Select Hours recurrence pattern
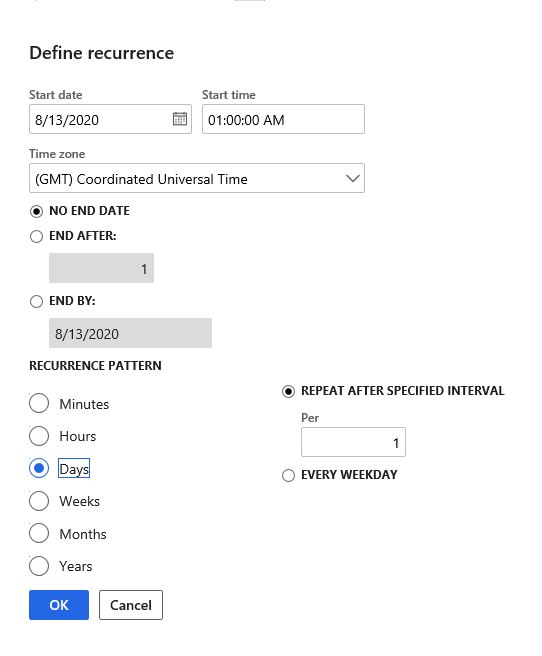Image resolution: width=542 pixels, height=656 pixels. tap(39, 436)
